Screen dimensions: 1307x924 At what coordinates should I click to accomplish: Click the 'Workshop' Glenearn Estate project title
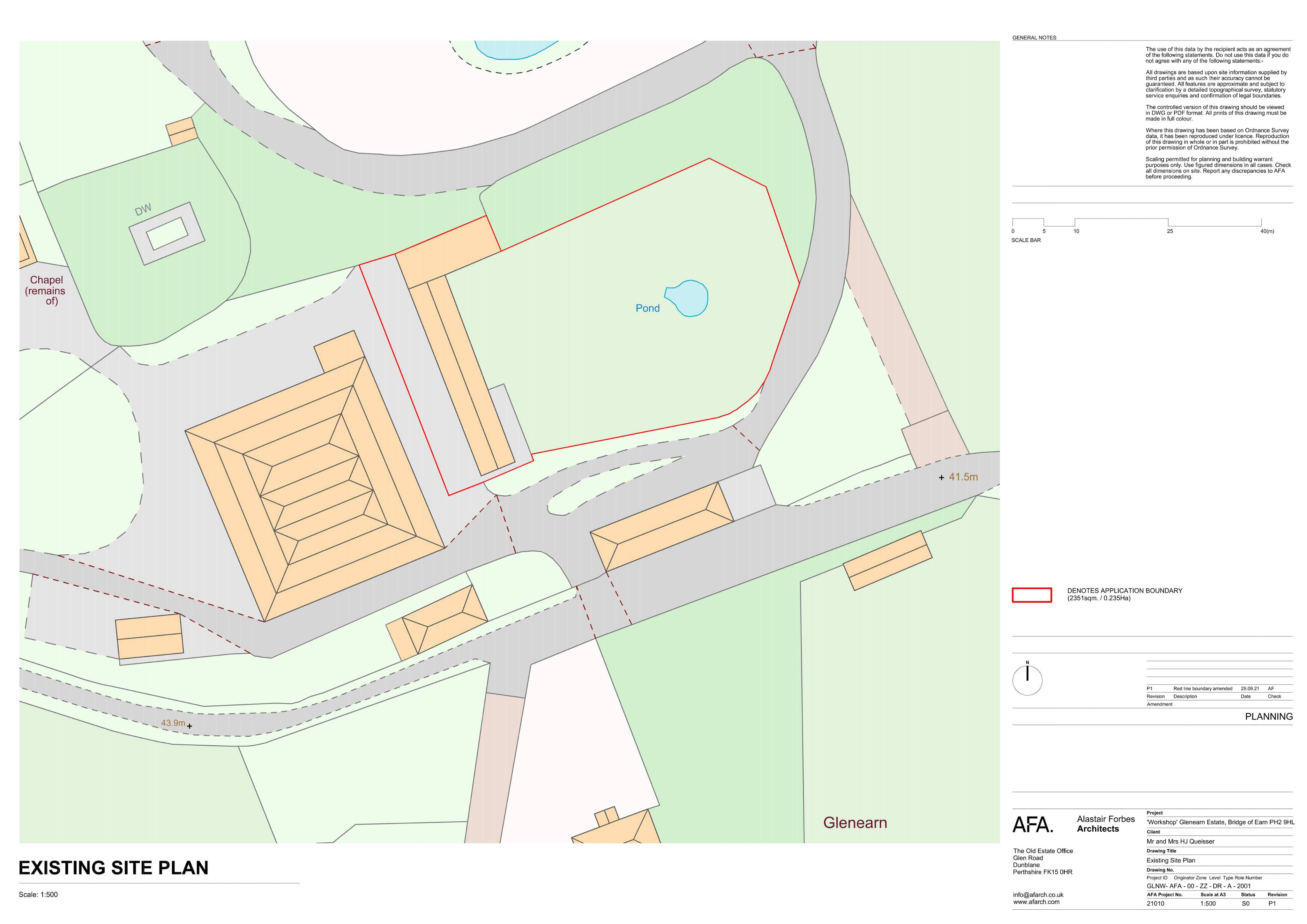[1220, 822]
